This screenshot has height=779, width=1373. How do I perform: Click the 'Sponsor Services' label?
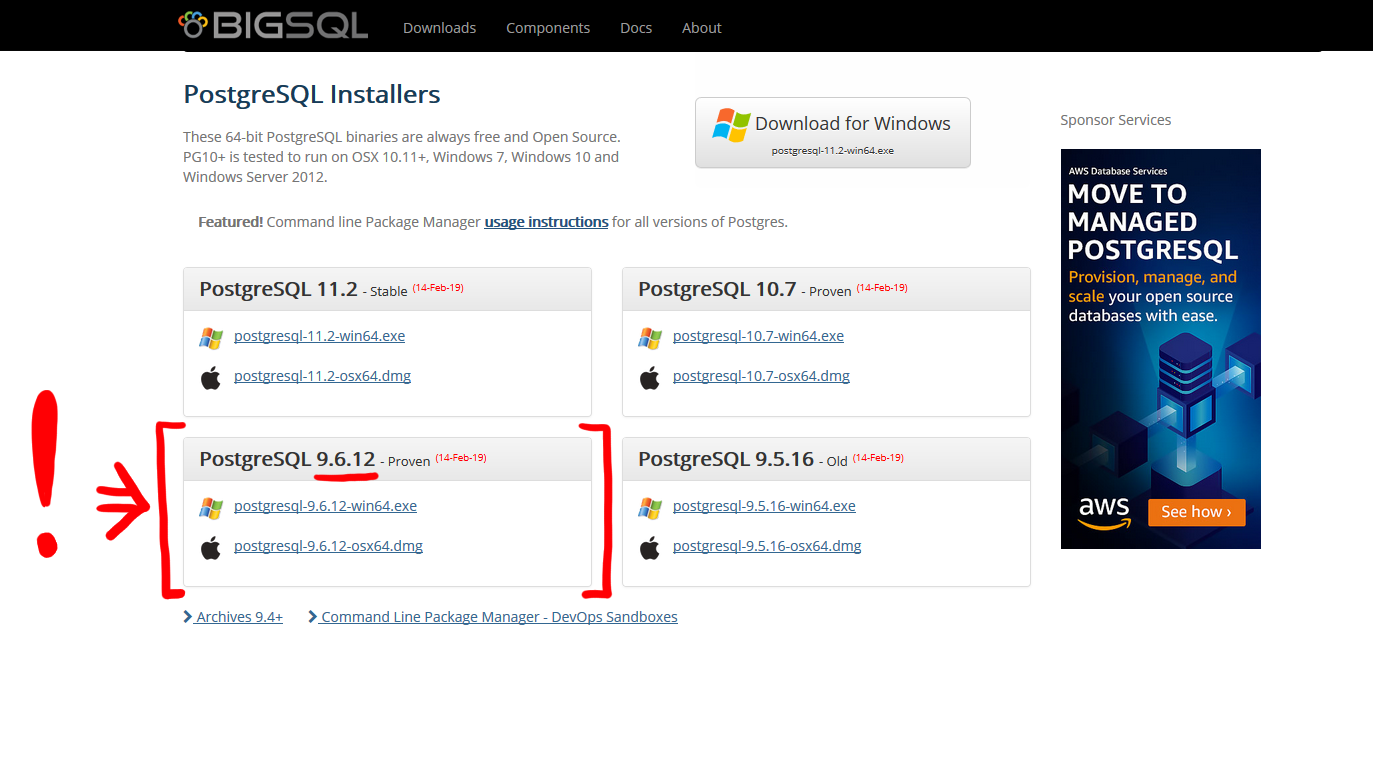[x=1115, y=120]
